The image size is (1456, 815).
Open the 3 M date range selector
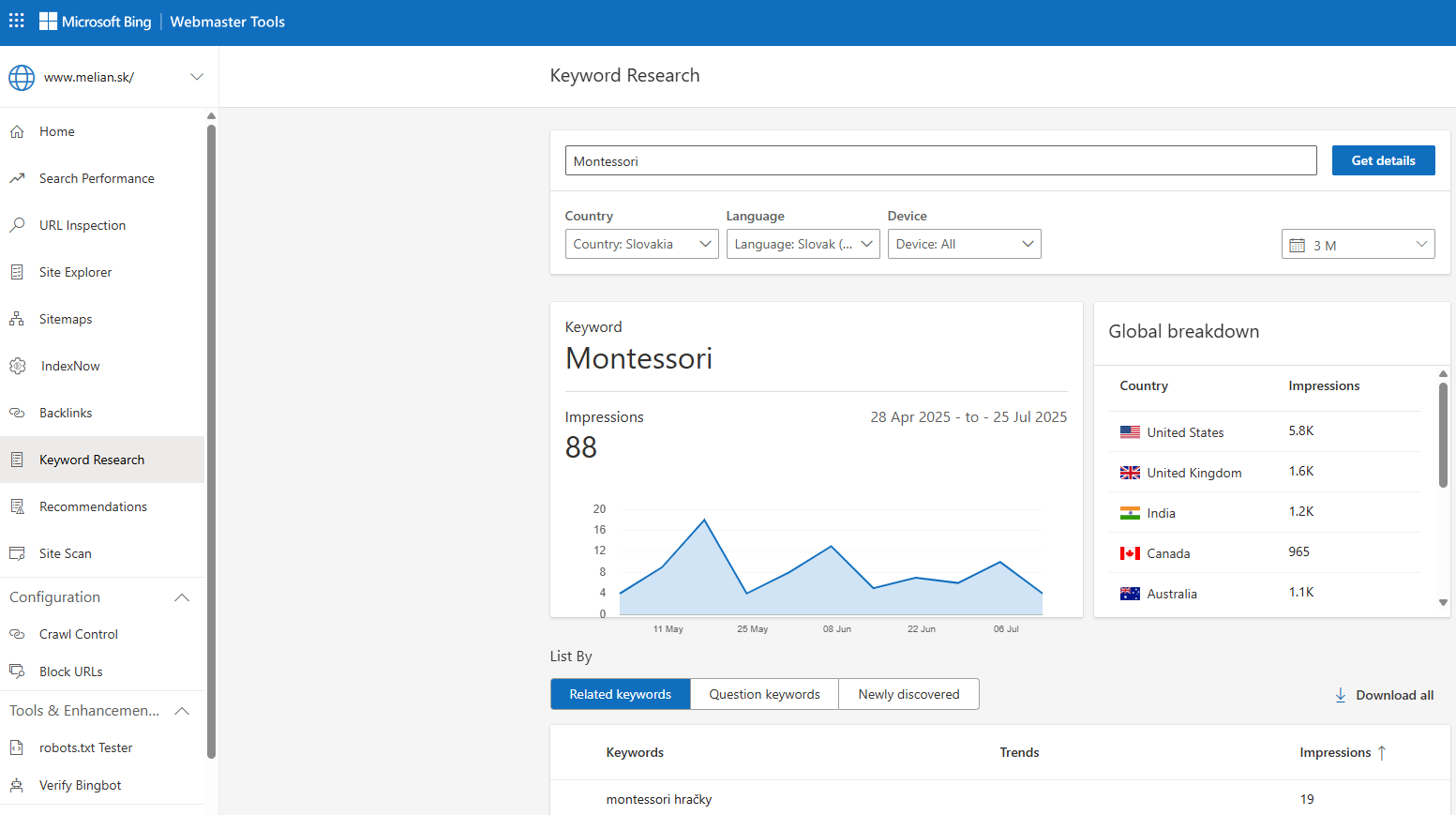click(1358, 244)
